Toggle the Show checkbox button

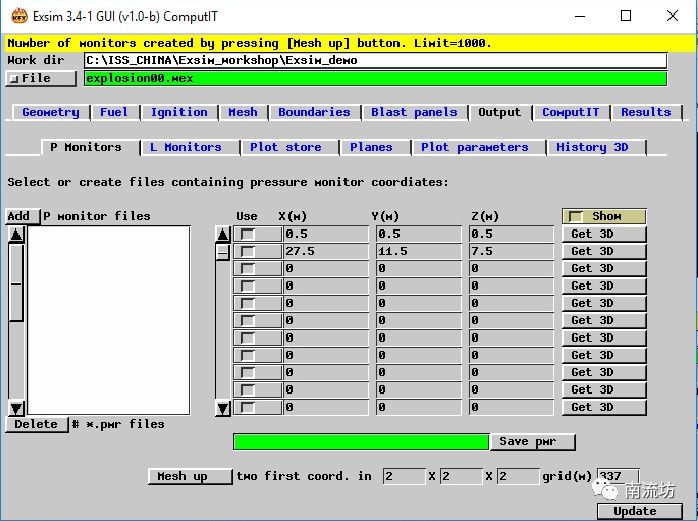tap(604, 216)
